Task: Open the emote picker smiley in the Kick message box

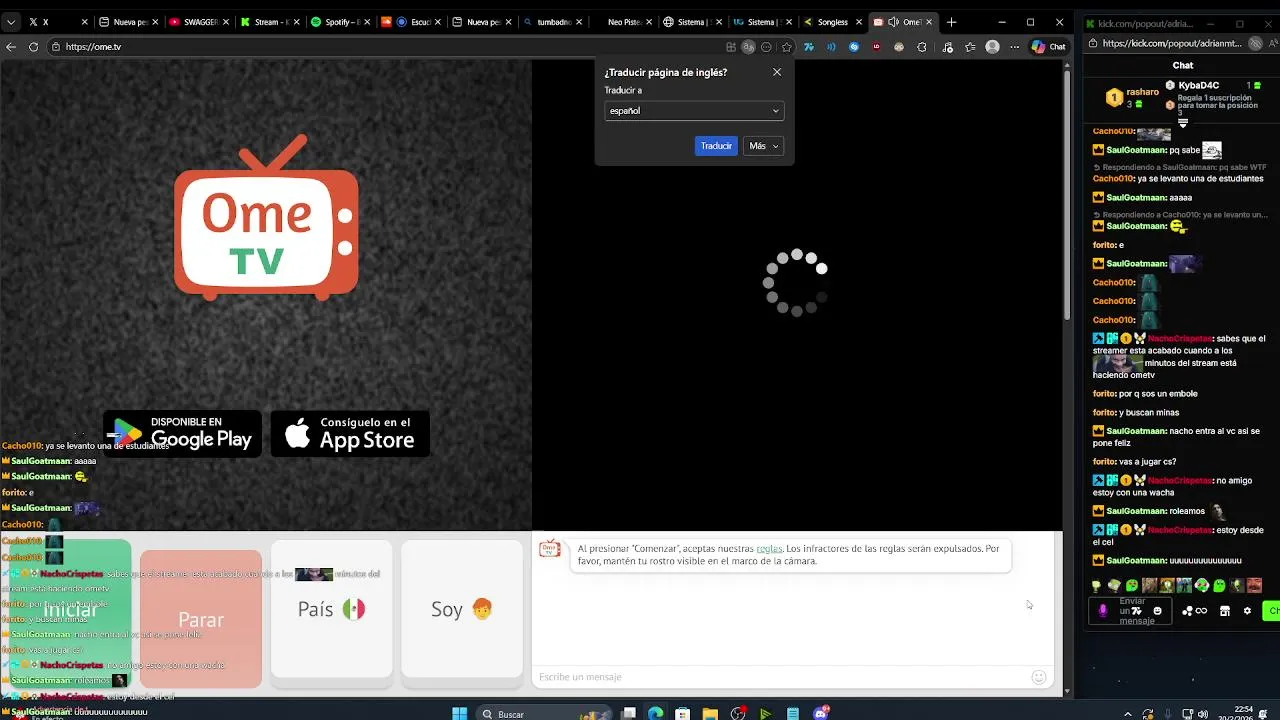Action: tap(1158, 611)
